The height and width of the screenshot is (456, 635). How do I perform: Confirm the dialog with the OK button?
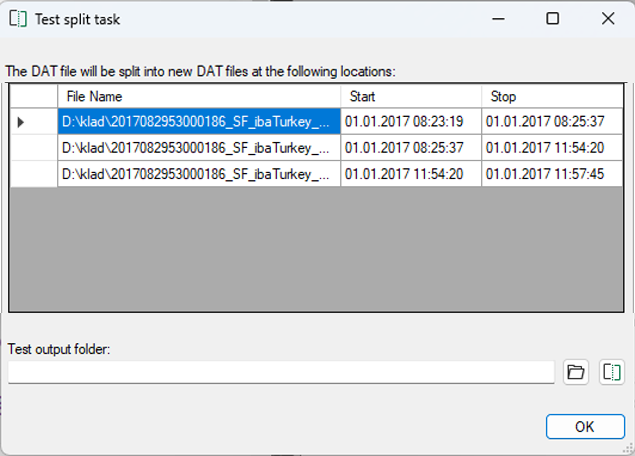[x=585, y=426]
